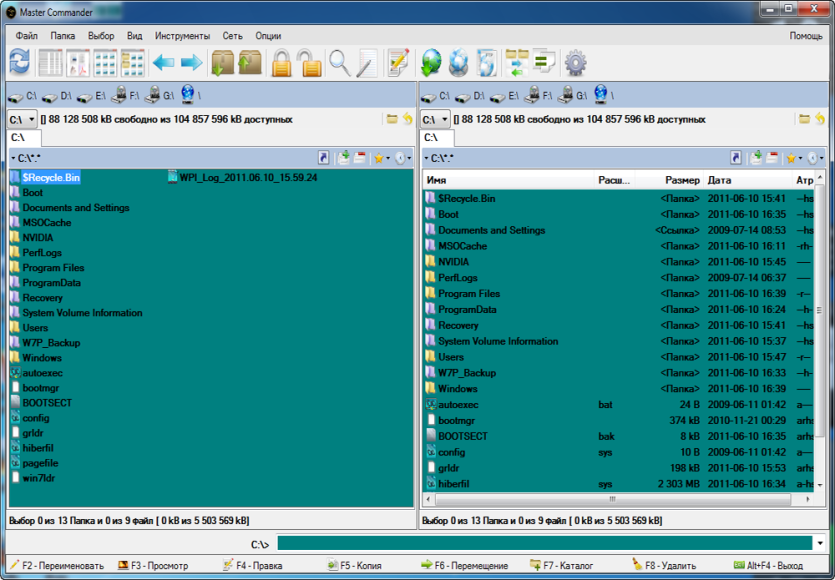
Task: Click the add tab icon in left panel
Action: tap(343, 158)
